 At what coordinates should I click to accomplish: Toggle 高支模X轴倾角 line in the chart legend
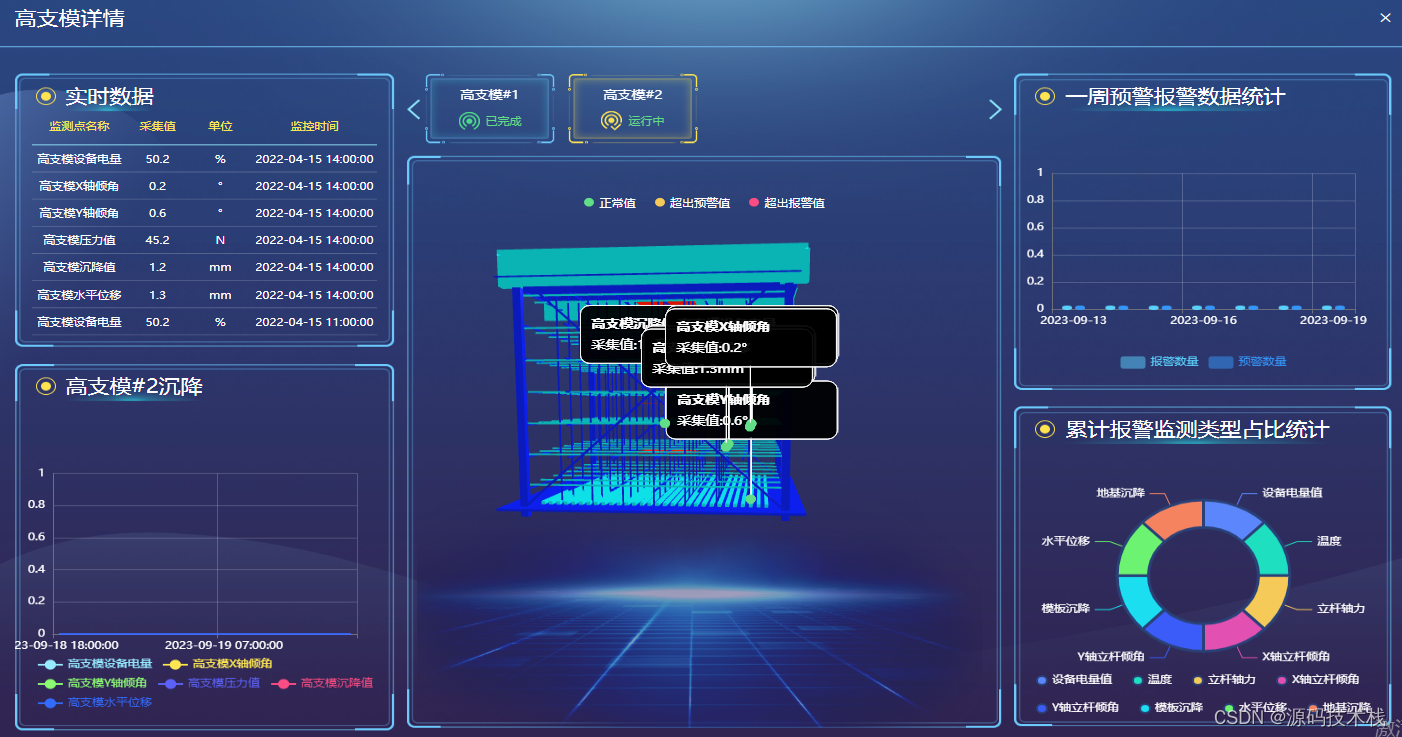tap(216, 664)
